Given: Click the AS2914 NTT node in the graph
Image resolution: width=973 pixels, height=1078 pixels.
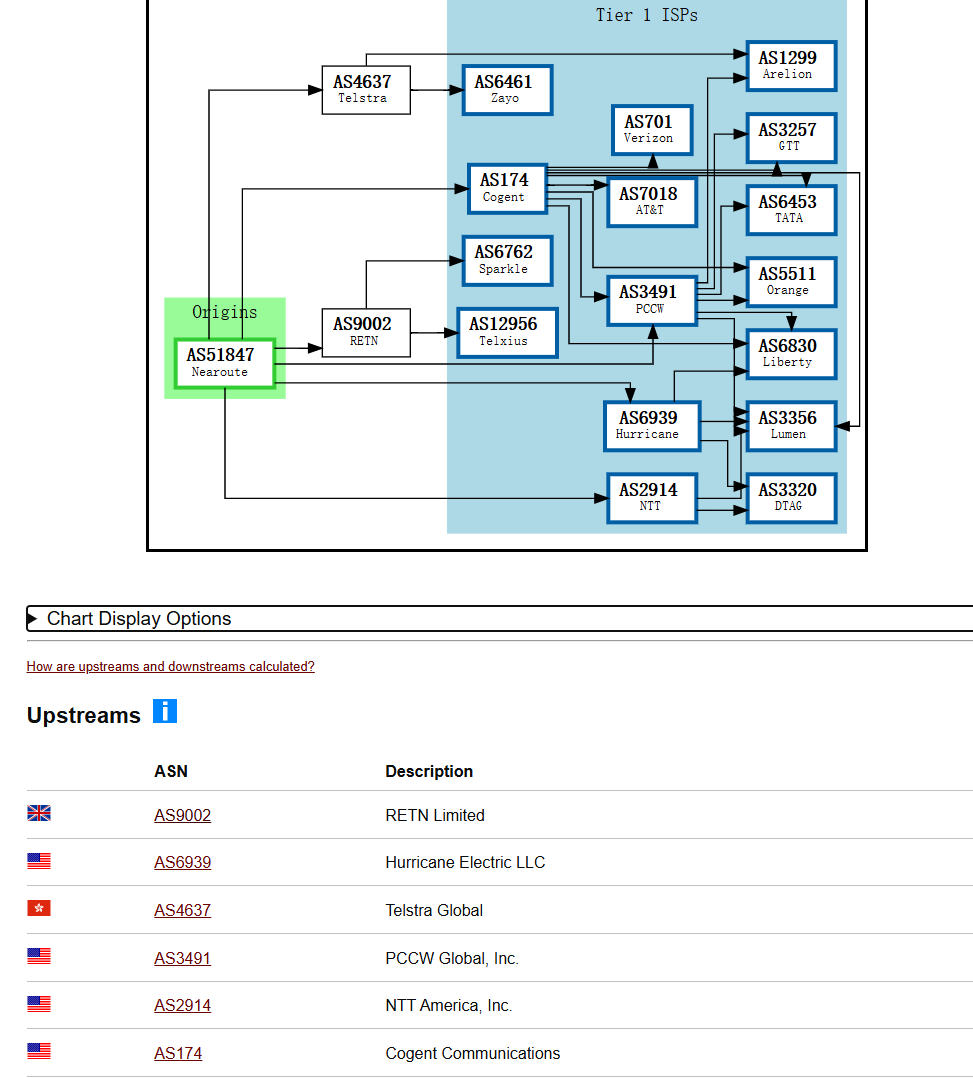Looking at the screenshot, I should point(652,498).
